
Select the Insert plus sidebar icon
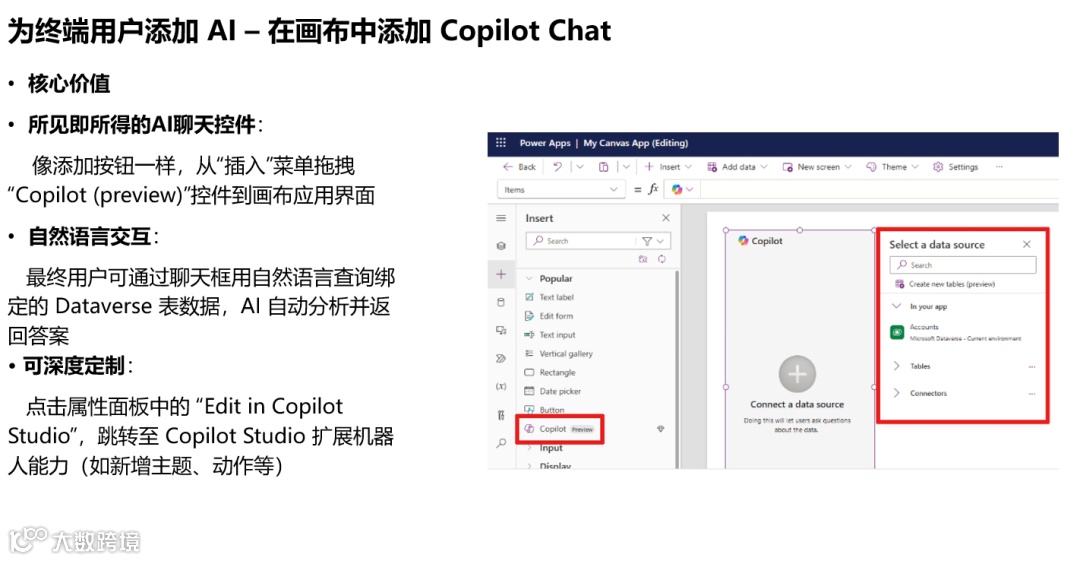point(501,274)
